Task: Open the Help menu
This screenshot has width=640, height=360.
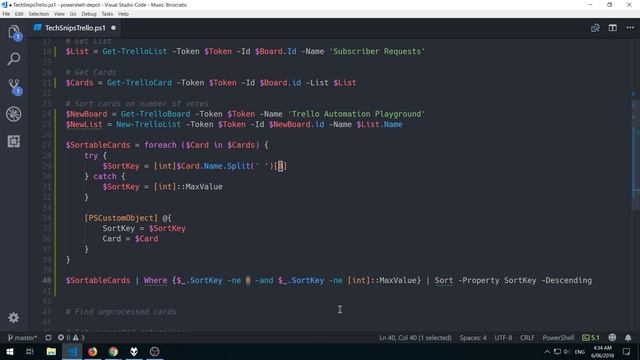Action: 123,14
